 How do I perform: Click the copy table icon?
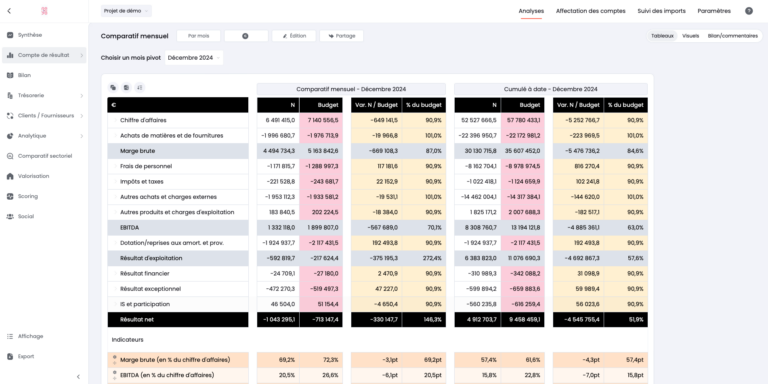[x=113, y=88]
